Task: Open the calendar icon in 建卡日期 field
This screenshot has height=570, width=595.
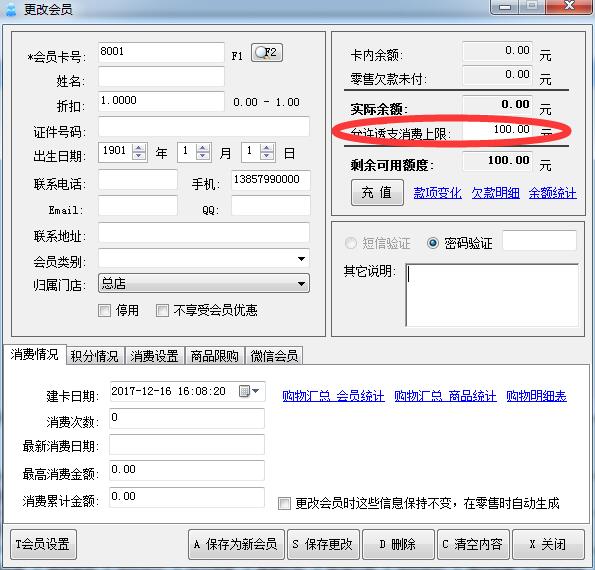Action: pos(244,391)
